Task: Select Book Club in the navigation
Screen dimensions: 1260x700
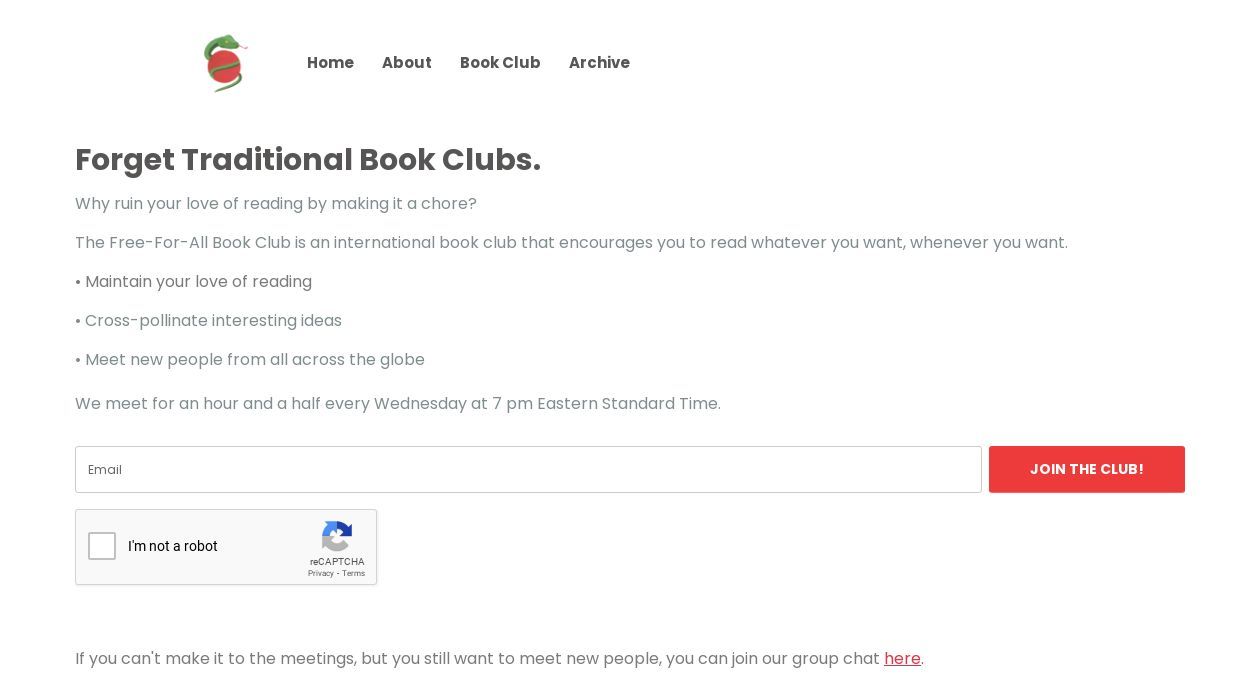Action: [500, 63]
